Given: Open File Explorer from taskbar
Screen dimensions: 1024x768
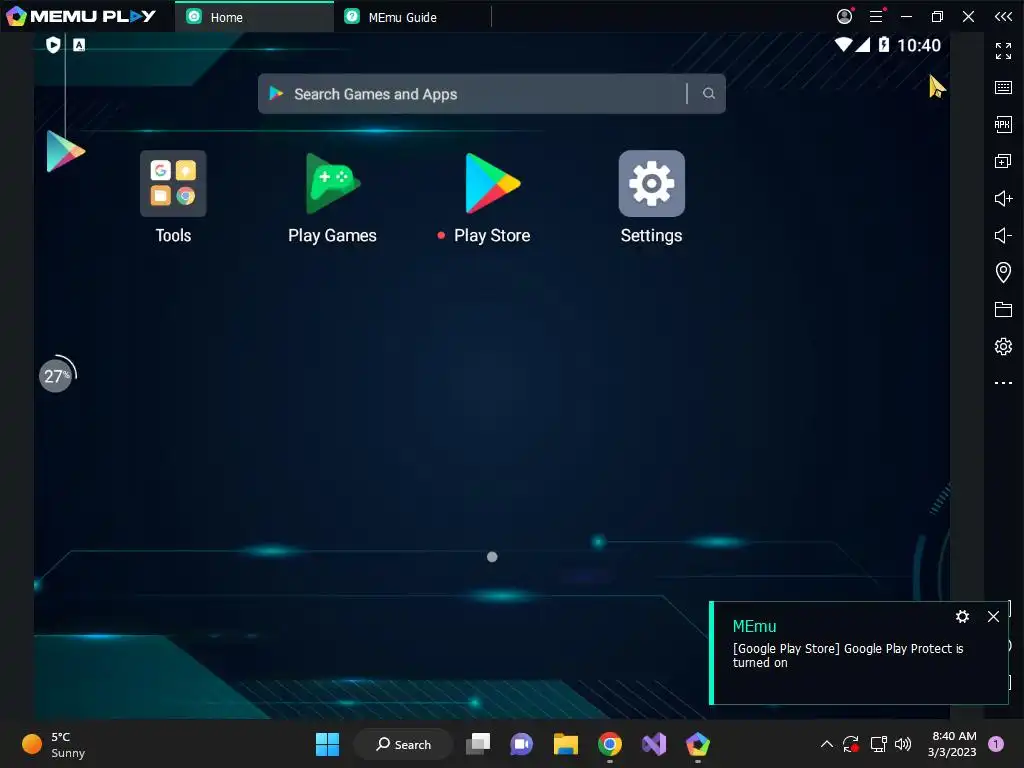Looking at the screenshot, I should coord(566,744).
